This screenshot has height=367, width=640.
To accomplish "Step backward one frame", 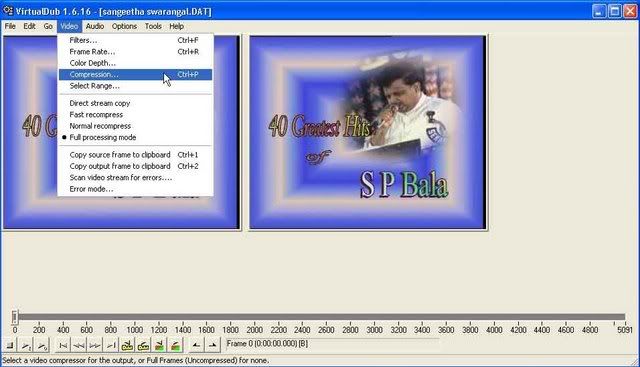I will coord(79,345).
